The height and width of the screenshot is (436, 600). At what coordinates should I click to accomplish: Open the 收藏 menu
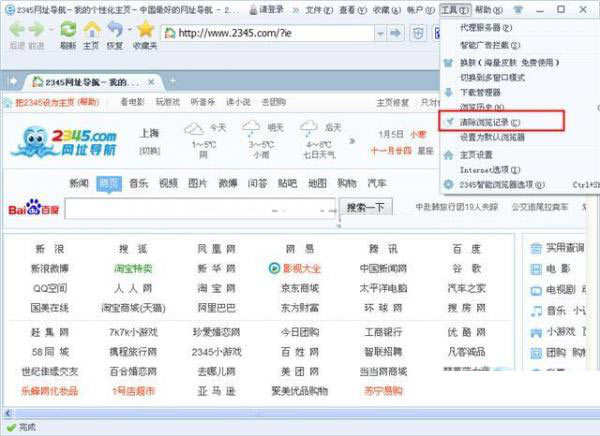[x=386, y=10]
